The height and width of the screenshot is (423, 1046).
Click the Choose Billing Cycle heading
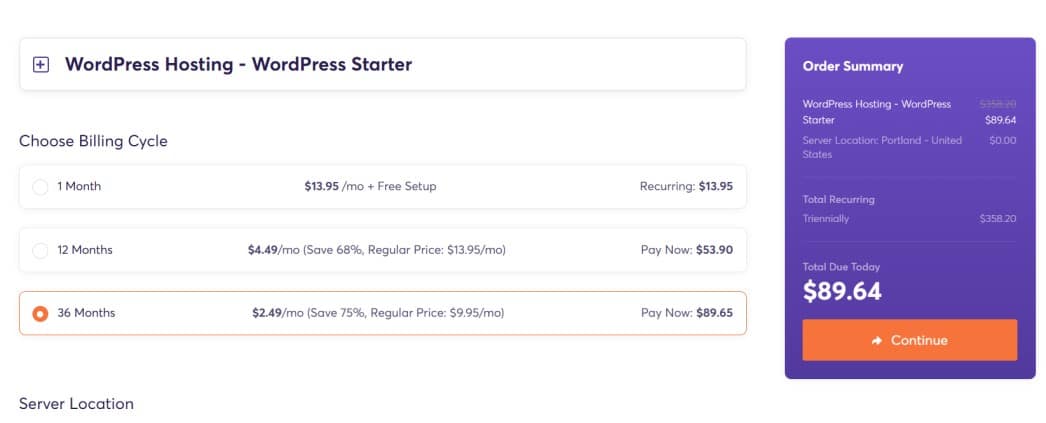[x=93, y=141]
